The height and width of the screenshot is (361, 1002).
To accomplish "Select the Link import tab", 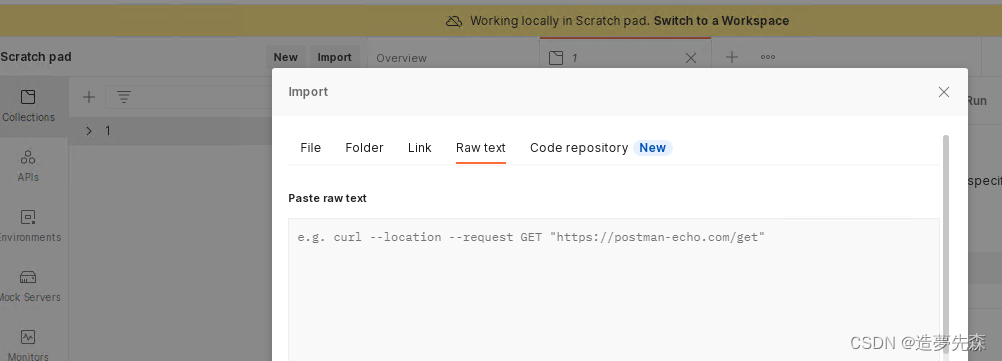I will [x=420, y=148].
